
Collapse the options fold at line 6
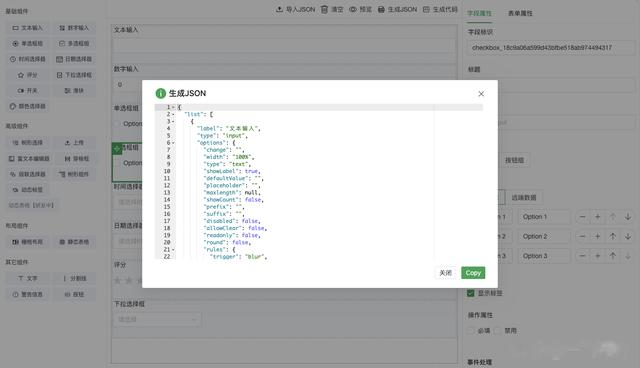coord(173,143)
